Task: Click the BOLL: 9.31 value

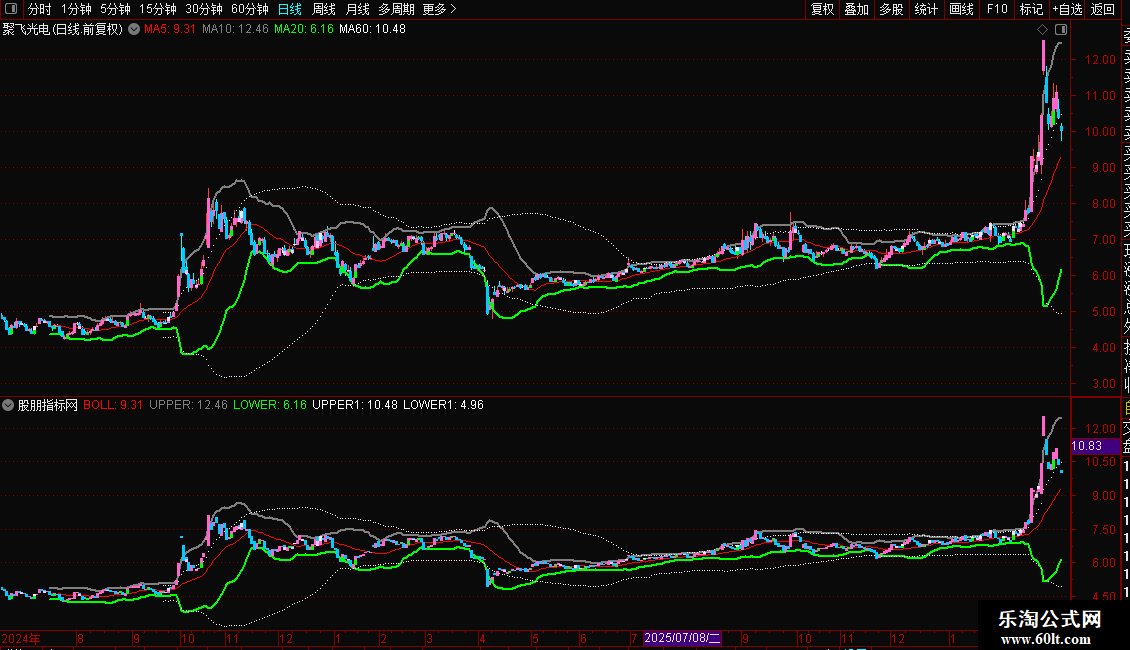Action: point(112,405)
